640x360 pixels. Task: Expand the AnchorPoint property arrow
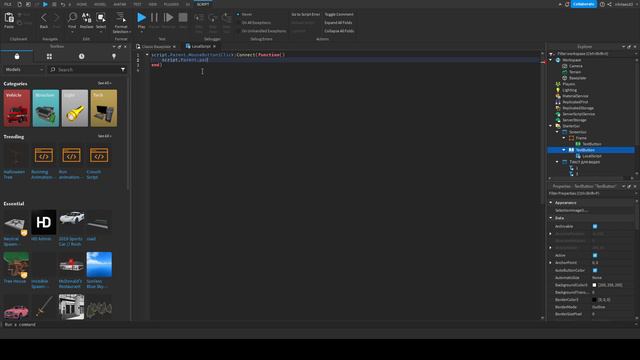click(551, 263)
